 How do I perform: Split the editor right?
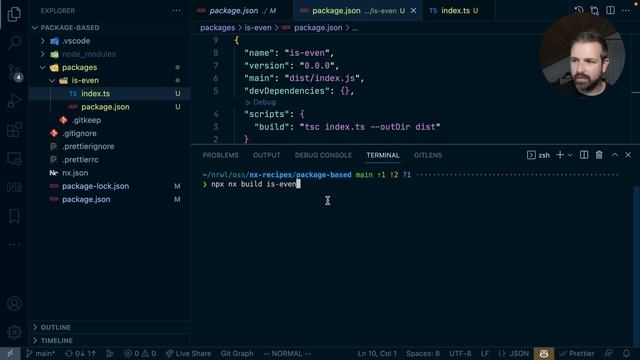(610, 10)
